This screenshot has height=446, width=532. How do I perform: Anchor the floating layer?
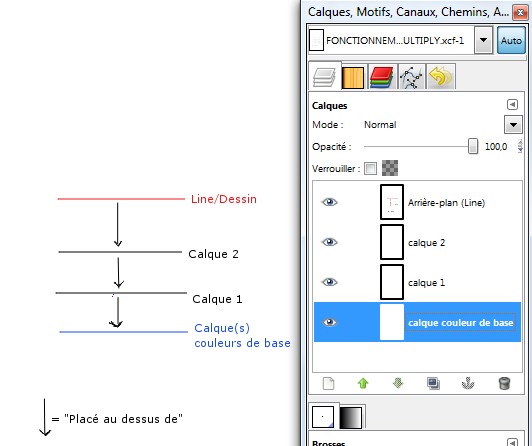pos(468,384)
